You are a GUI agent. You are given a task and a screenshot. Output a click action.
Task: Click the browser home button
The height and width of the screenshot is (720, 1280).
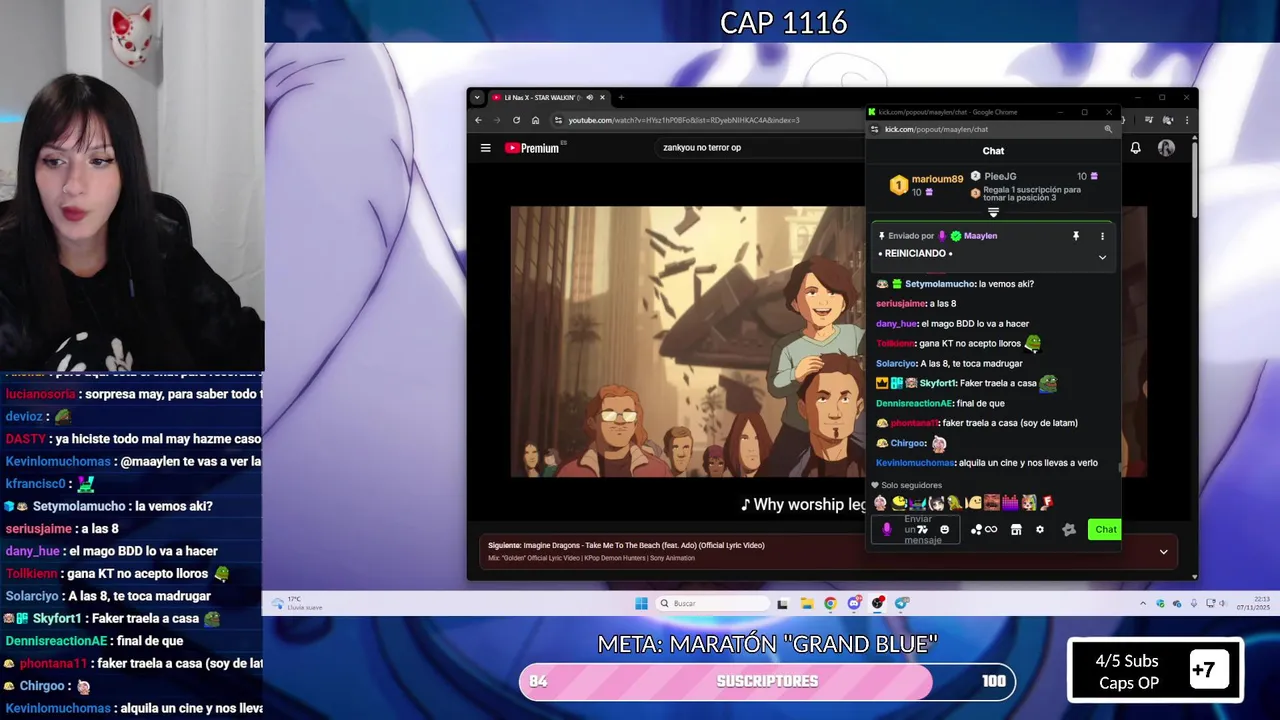pyautogui.click(x=535, y=120)
